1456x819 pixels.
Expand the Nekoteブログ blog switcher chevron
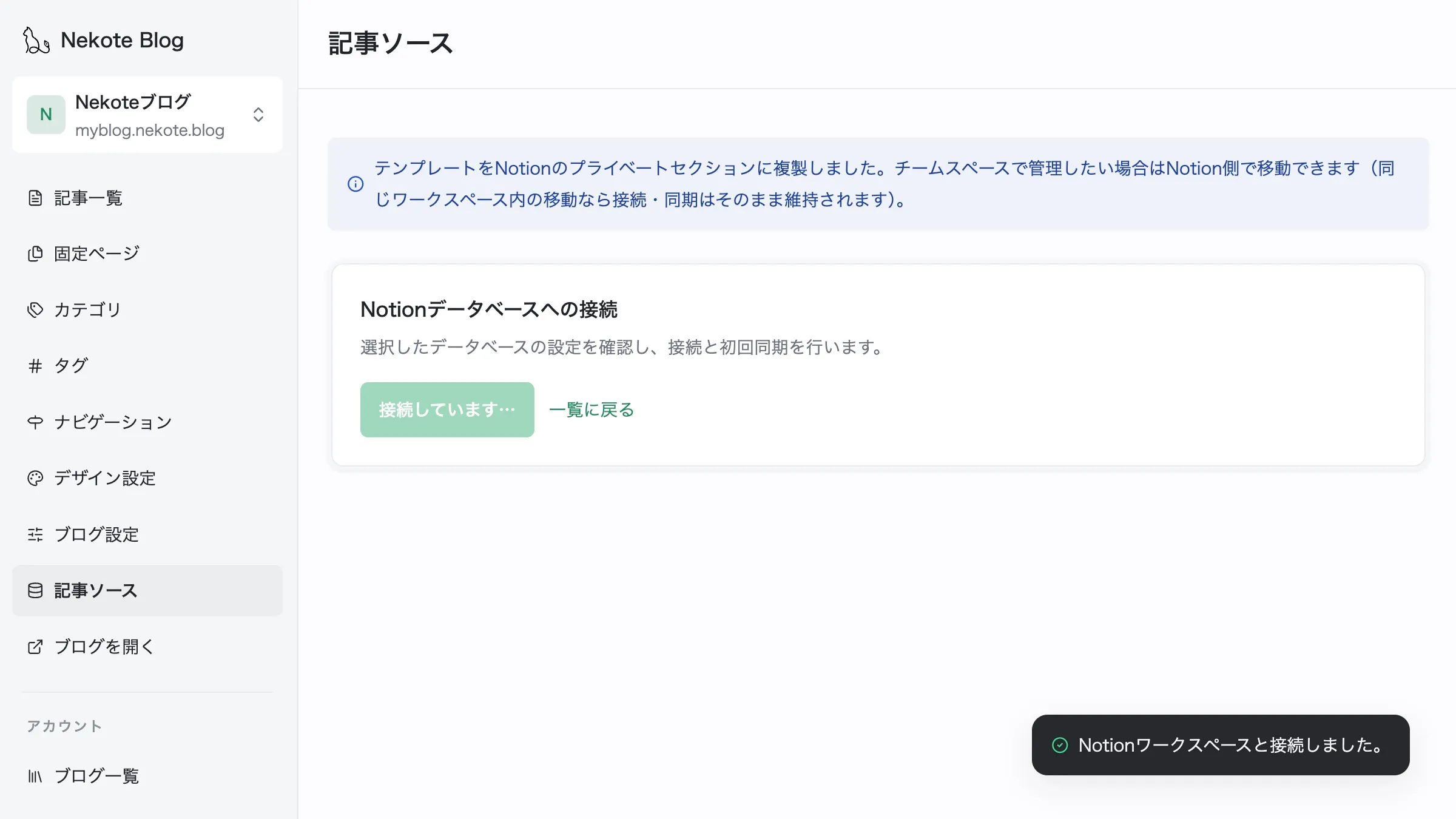258,115
